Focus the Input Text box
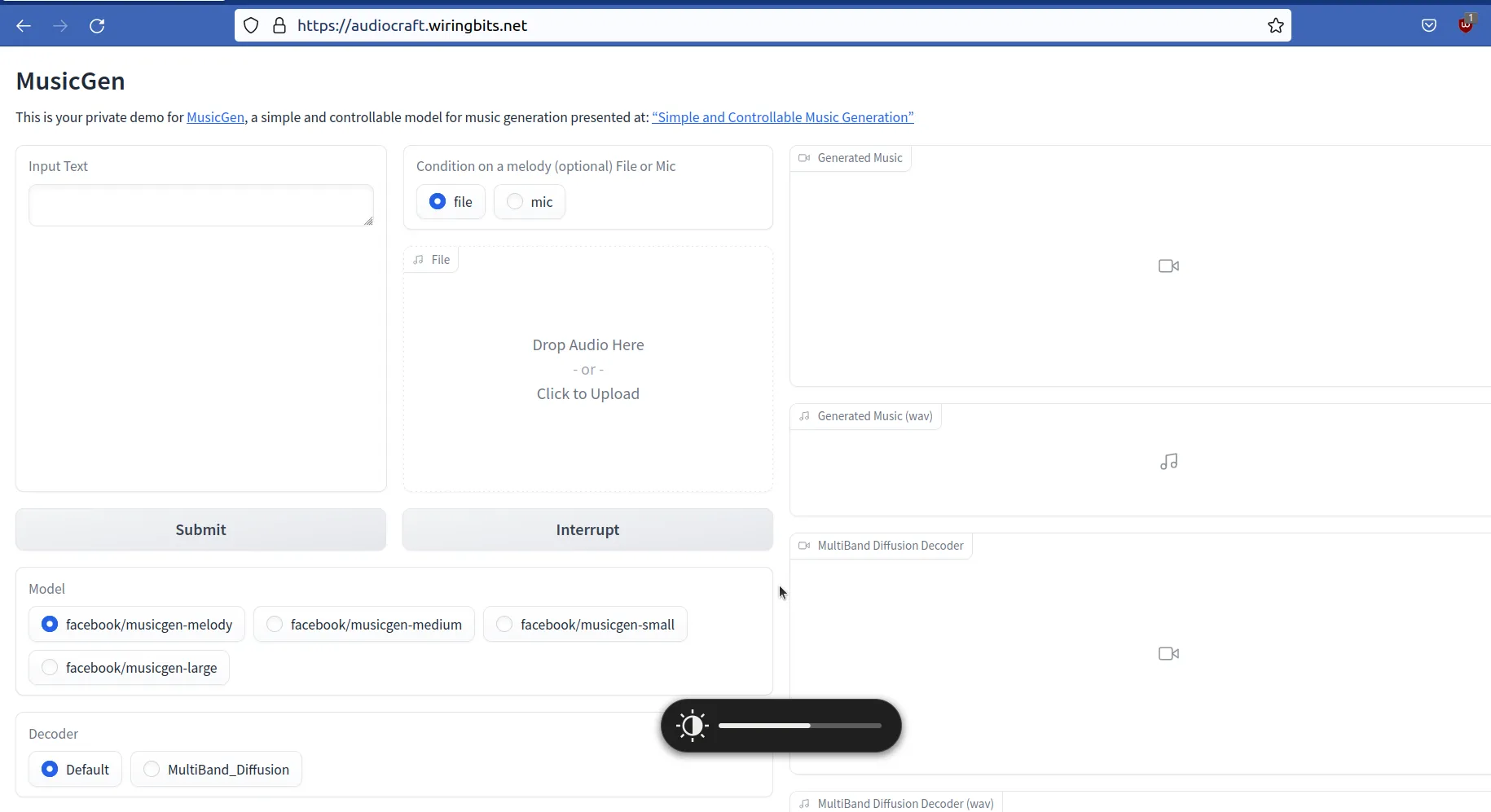This screenshot has height=812, width=1491. [x=201, y=205]
